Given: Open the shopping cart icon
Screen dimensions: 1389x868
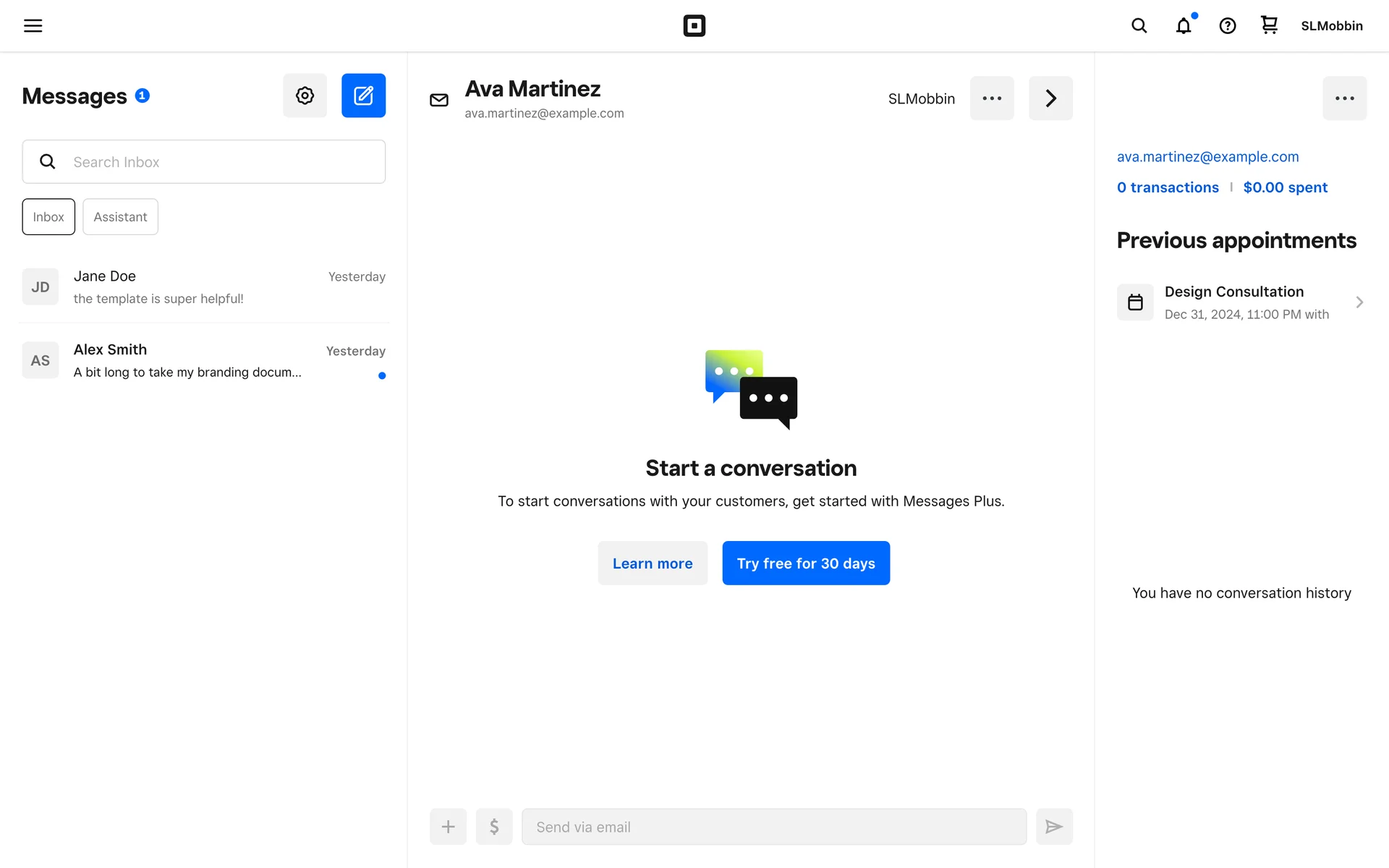Looking at the screenshot, I should point(1269,26).
